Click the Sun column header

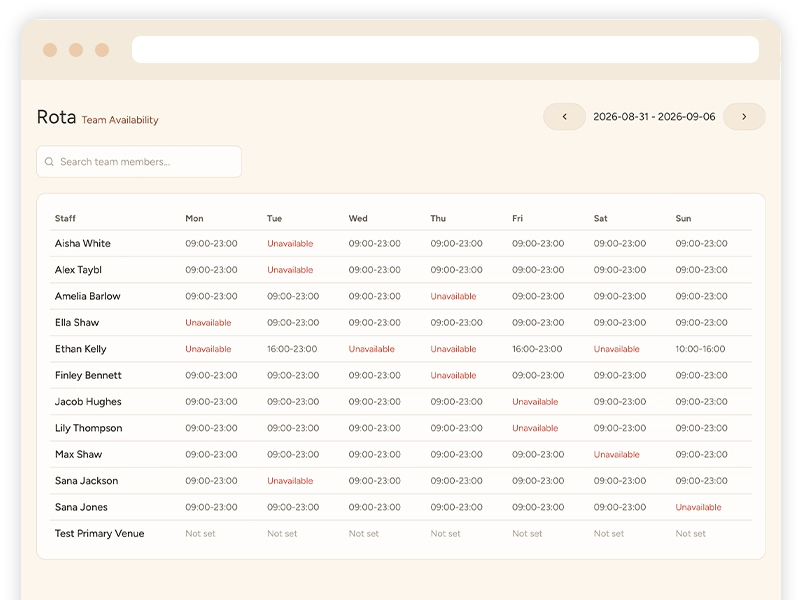click(683, 218)
